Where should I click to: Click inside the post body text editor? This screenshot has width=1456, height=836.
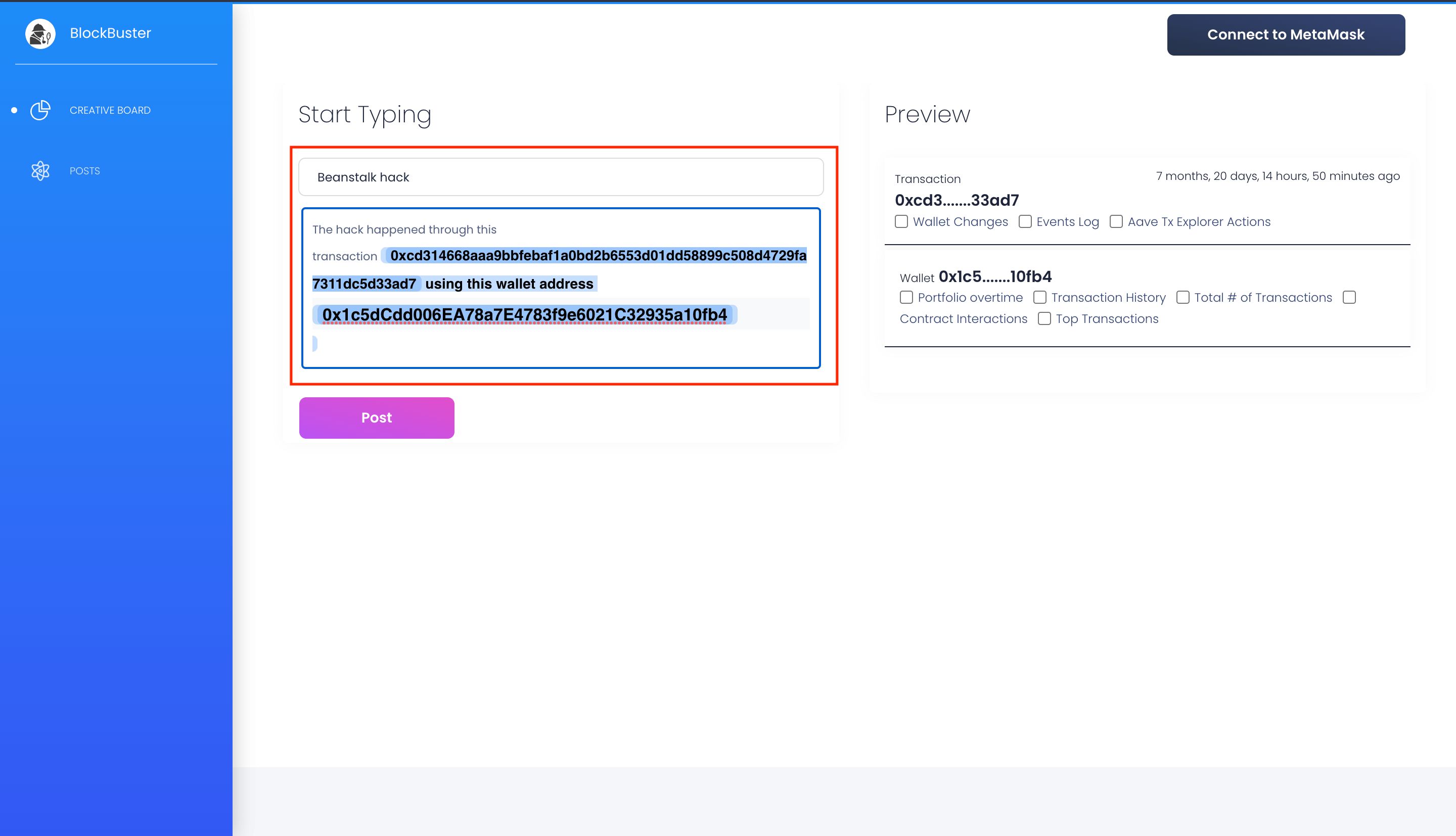click(561, 288)
